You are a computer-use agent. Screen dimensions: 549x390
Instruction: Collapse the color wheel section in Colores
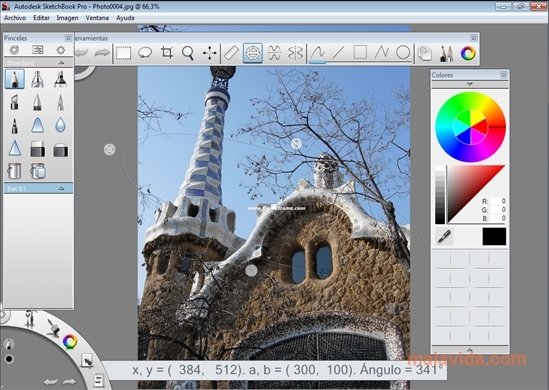click(470, 84)
